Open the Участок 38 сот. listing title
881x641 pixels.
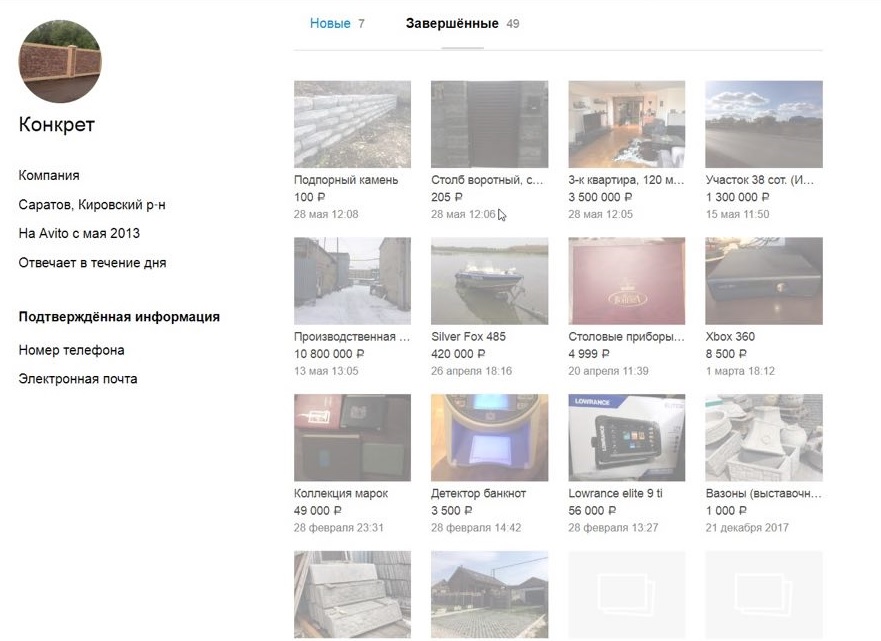click(760, 180)
